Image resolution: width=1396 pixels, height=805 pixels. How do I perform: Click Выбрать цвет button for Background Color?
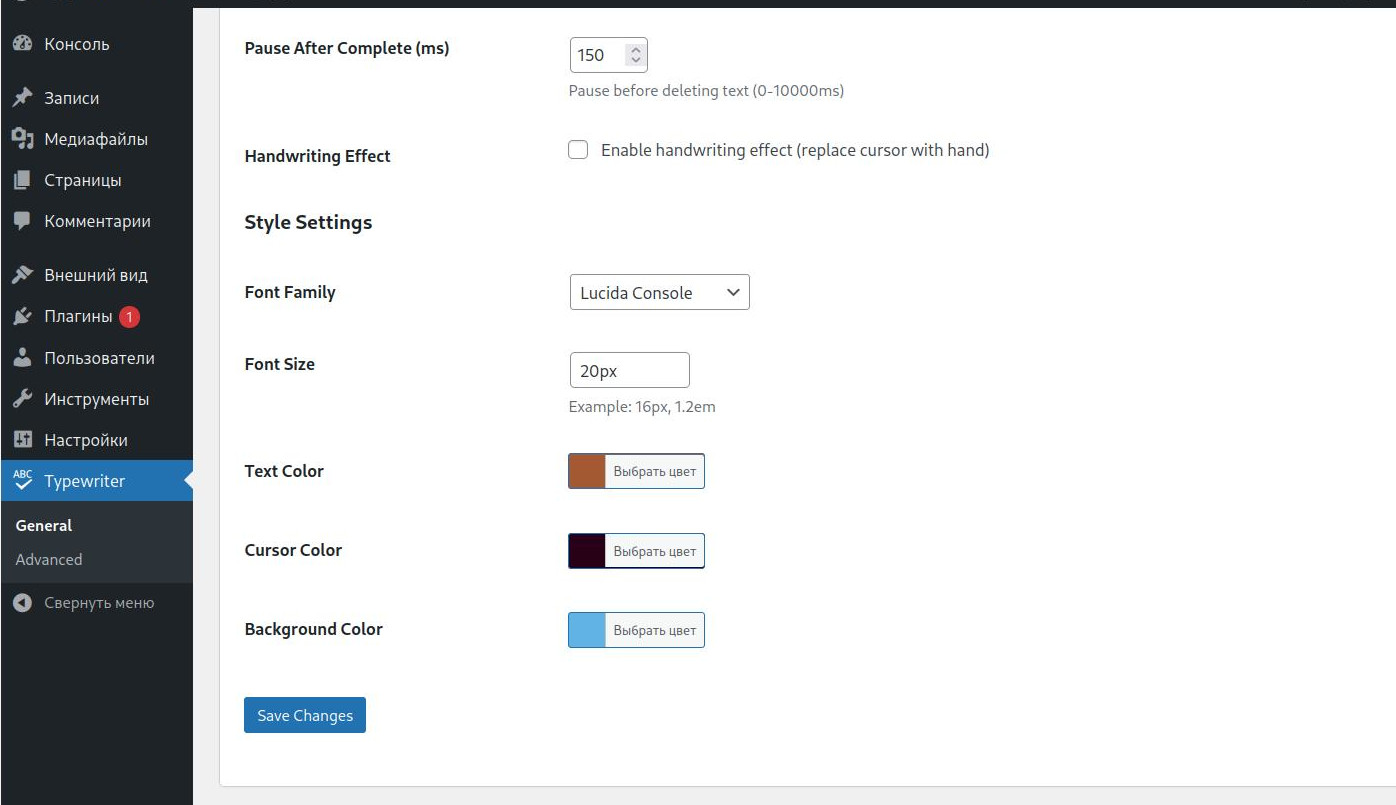pyautogui.click(x=655, y=630)
